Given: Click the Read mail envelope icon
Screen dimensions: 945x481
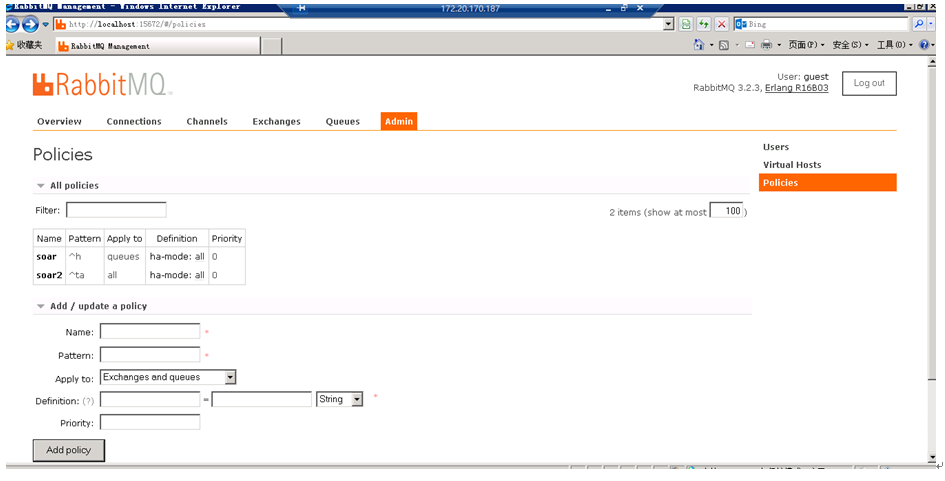Looking at the screenshot, I should click(750, 45).
